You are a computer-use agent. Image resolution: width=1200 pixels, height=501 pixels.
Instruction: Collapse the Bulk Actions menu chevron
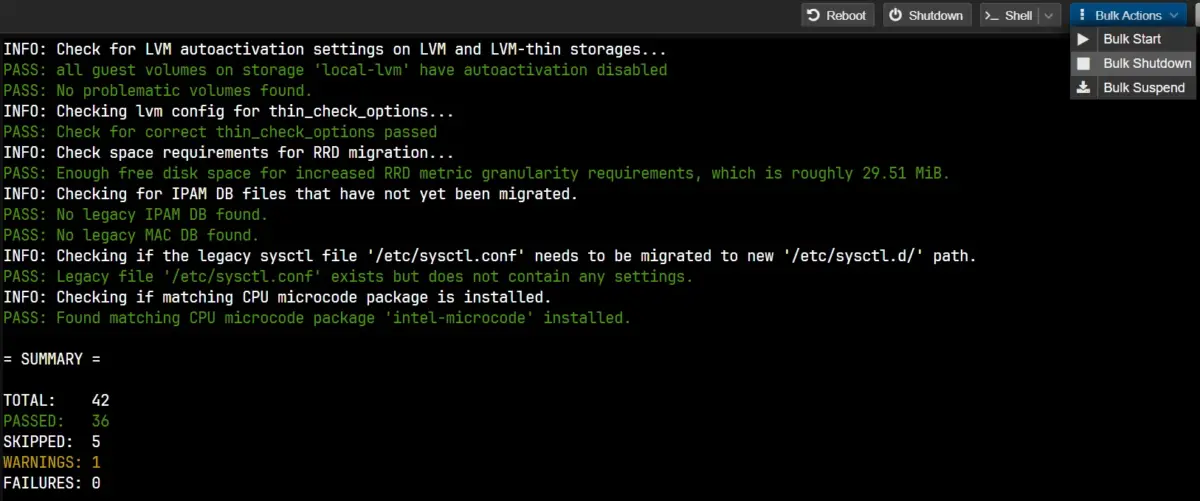pos(1174,15)
